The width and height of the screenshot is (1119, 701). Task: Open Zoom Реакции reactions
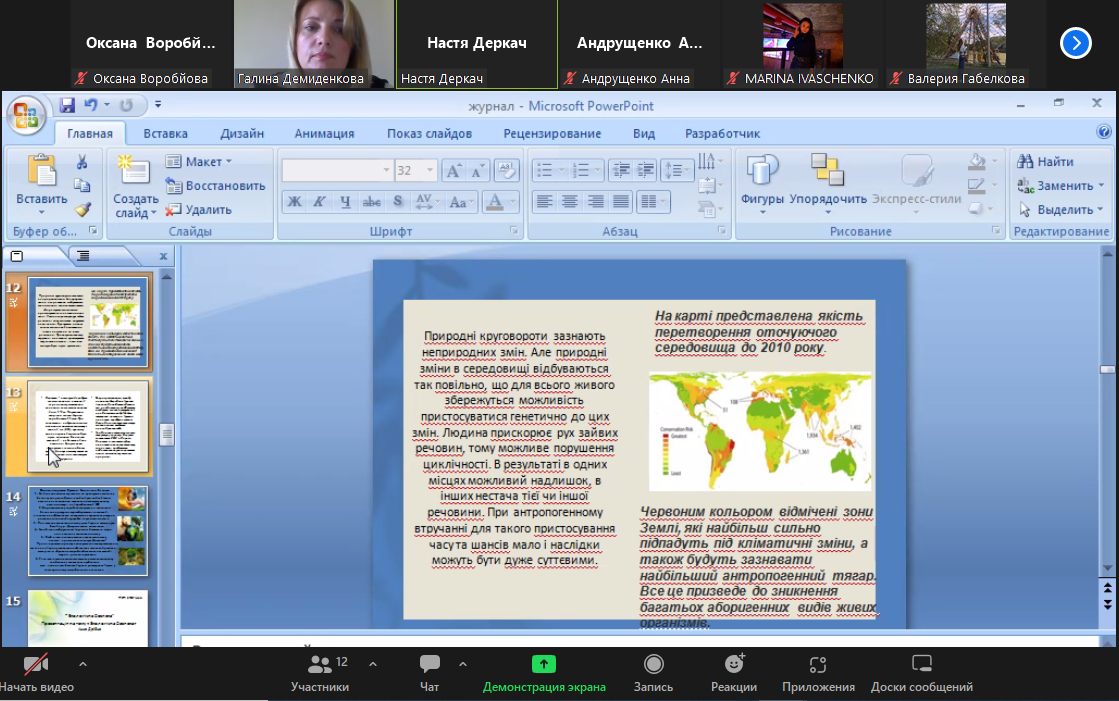[x=733, y=671]
